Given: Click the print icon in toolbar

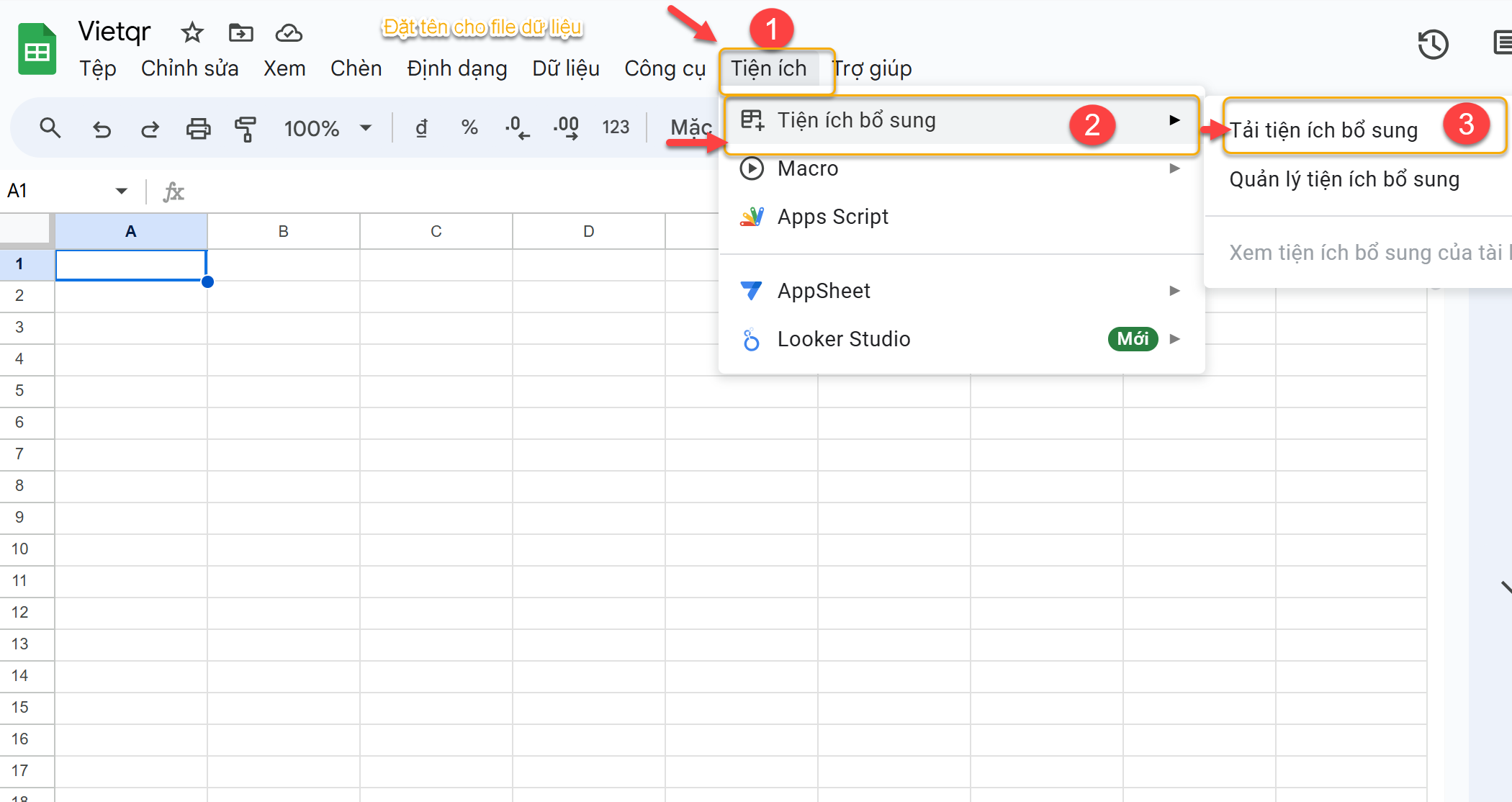Looking at the screenshot, I should pos(198,129).
